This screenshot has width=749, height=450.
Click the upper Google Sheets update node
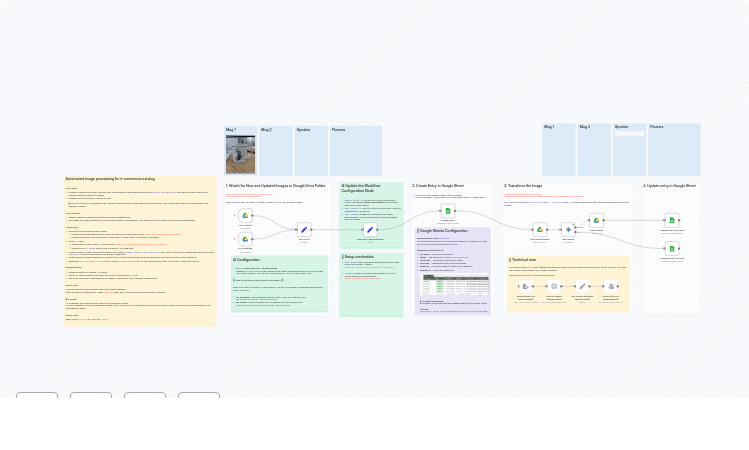pyautogui.click(x=672, y=220)
